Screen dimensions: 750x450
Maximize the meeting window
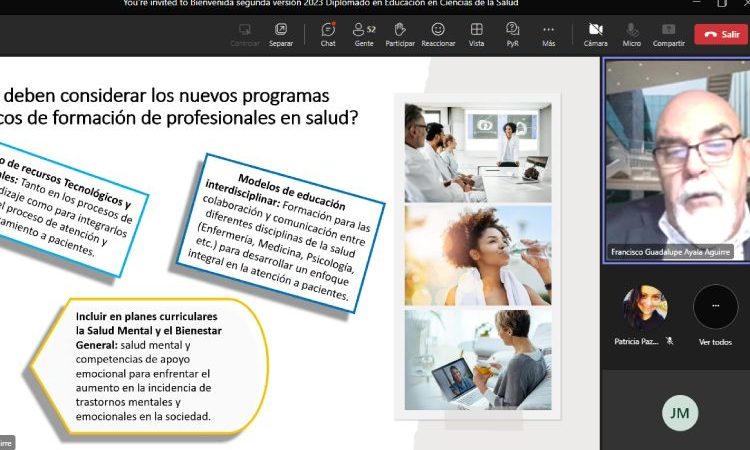(x=722, y=3)
